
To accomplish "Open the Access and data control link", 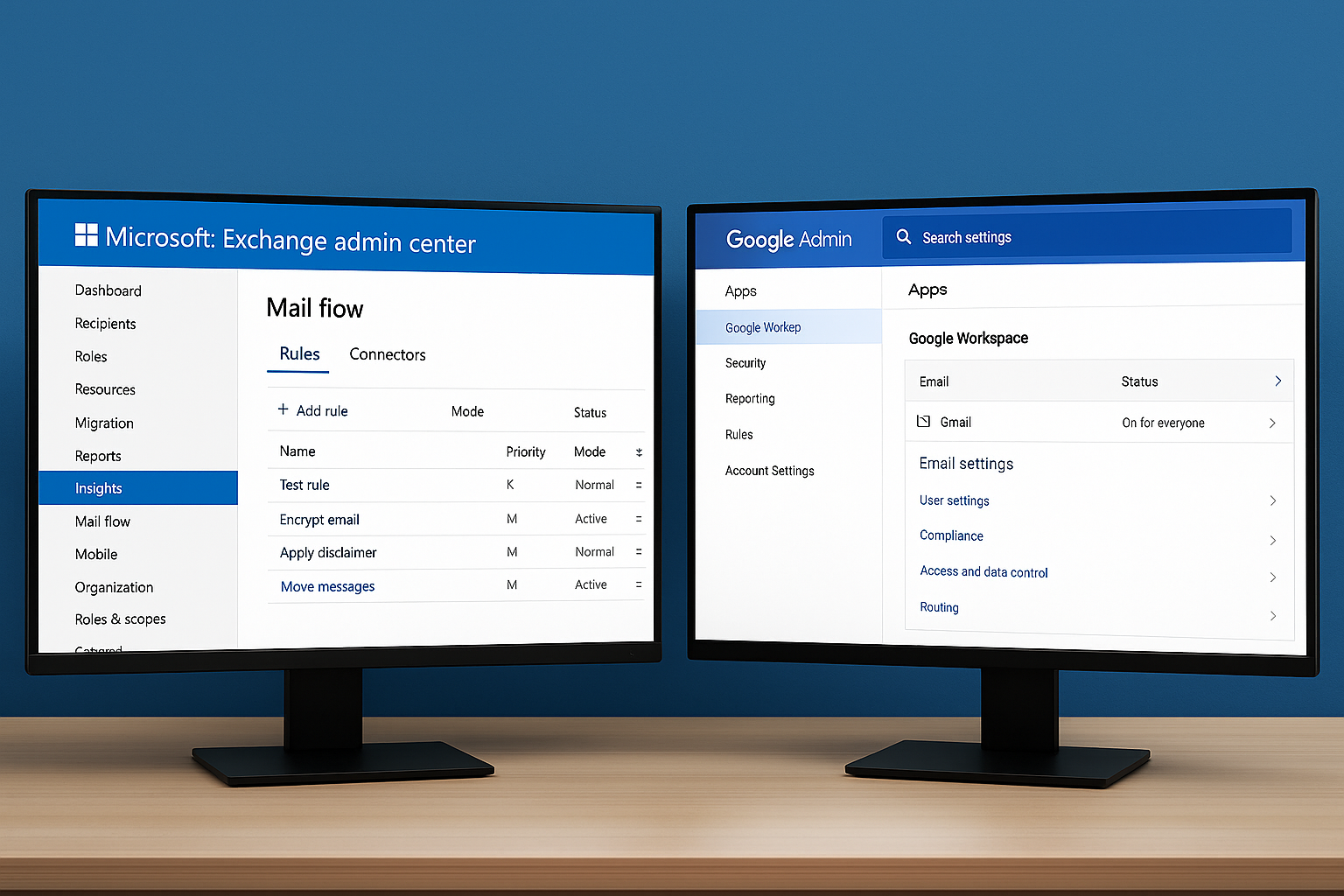I will pos(983,571).
